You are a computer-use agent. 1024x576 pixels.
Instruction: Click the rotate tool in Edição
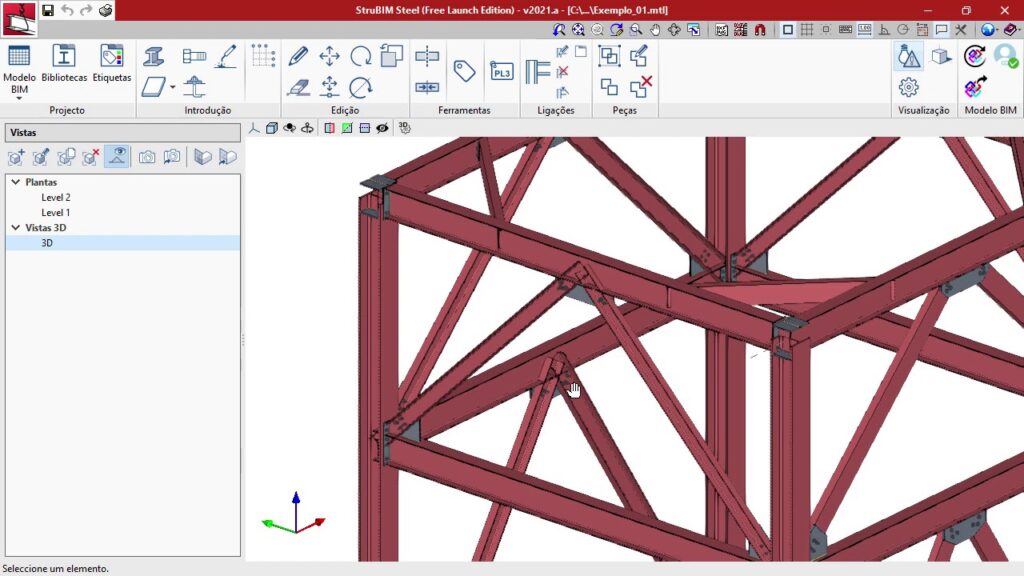(361, 56)
